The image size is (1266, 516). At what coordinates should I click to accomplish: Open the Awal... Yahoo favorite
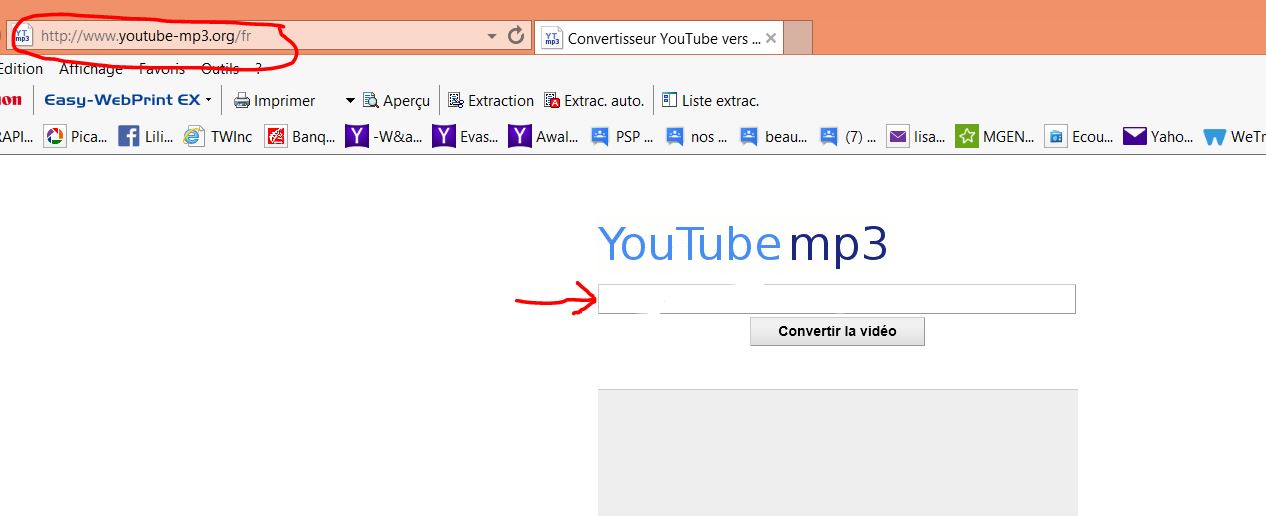543,136
